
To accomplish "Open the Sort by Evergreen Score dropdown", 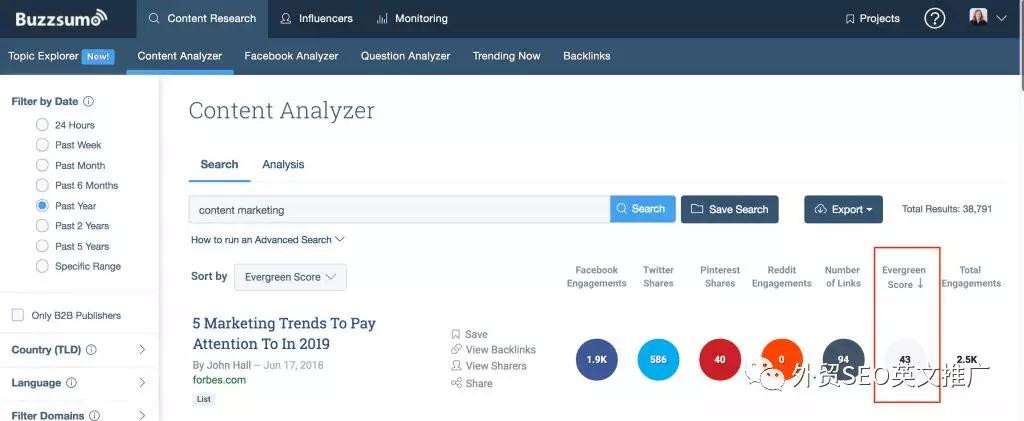I will (x=290, y=277).
